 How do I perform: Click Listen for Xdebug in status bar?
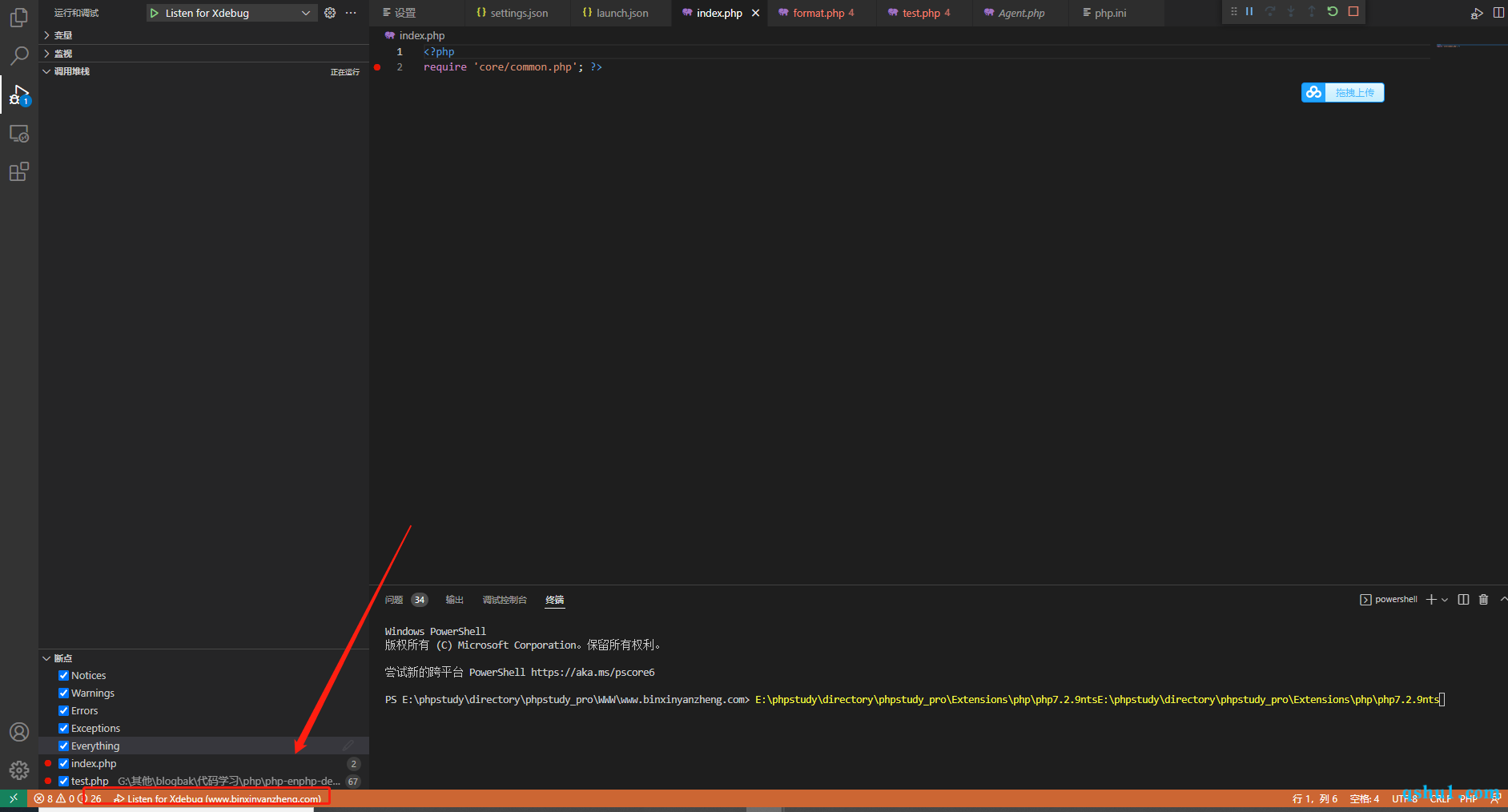pos(217,798)
